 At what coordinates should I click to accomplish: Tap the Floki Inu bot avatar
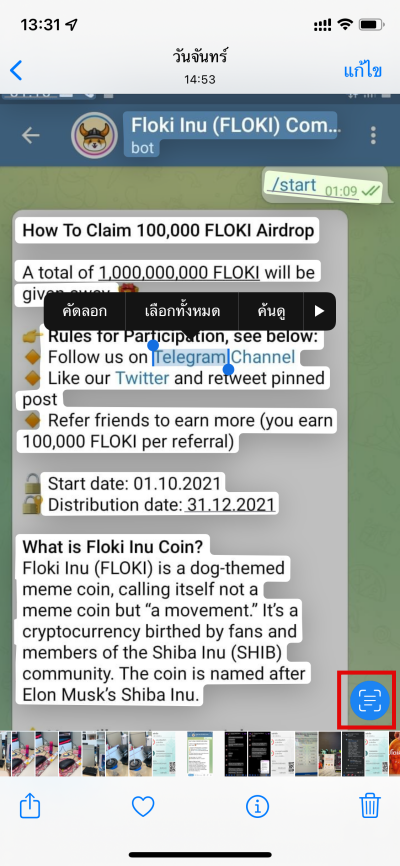[94, 135]
